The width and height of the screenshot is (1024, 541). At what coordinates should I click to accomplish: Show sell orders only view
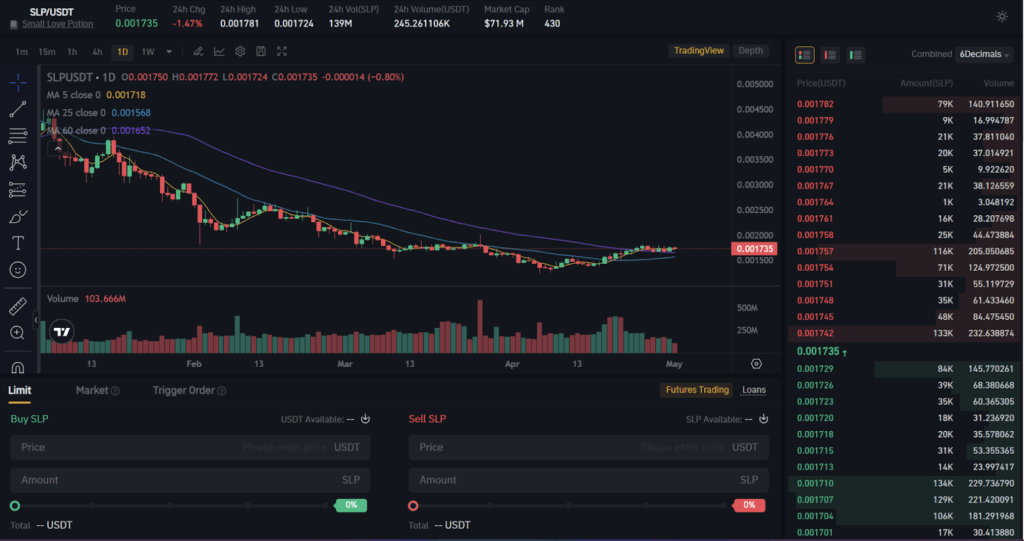pos(830,55)
